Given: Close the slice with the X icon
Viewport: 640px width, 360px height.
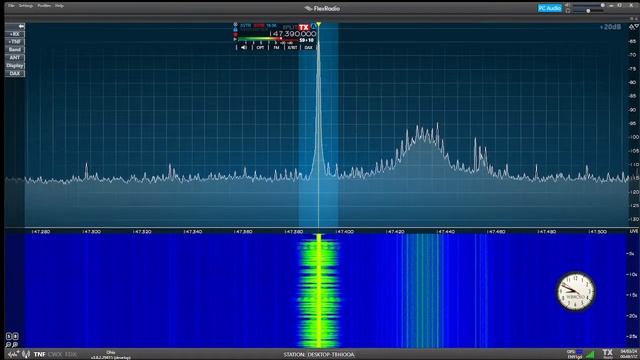Looking at the screenshot, I should tap(236, 24).
